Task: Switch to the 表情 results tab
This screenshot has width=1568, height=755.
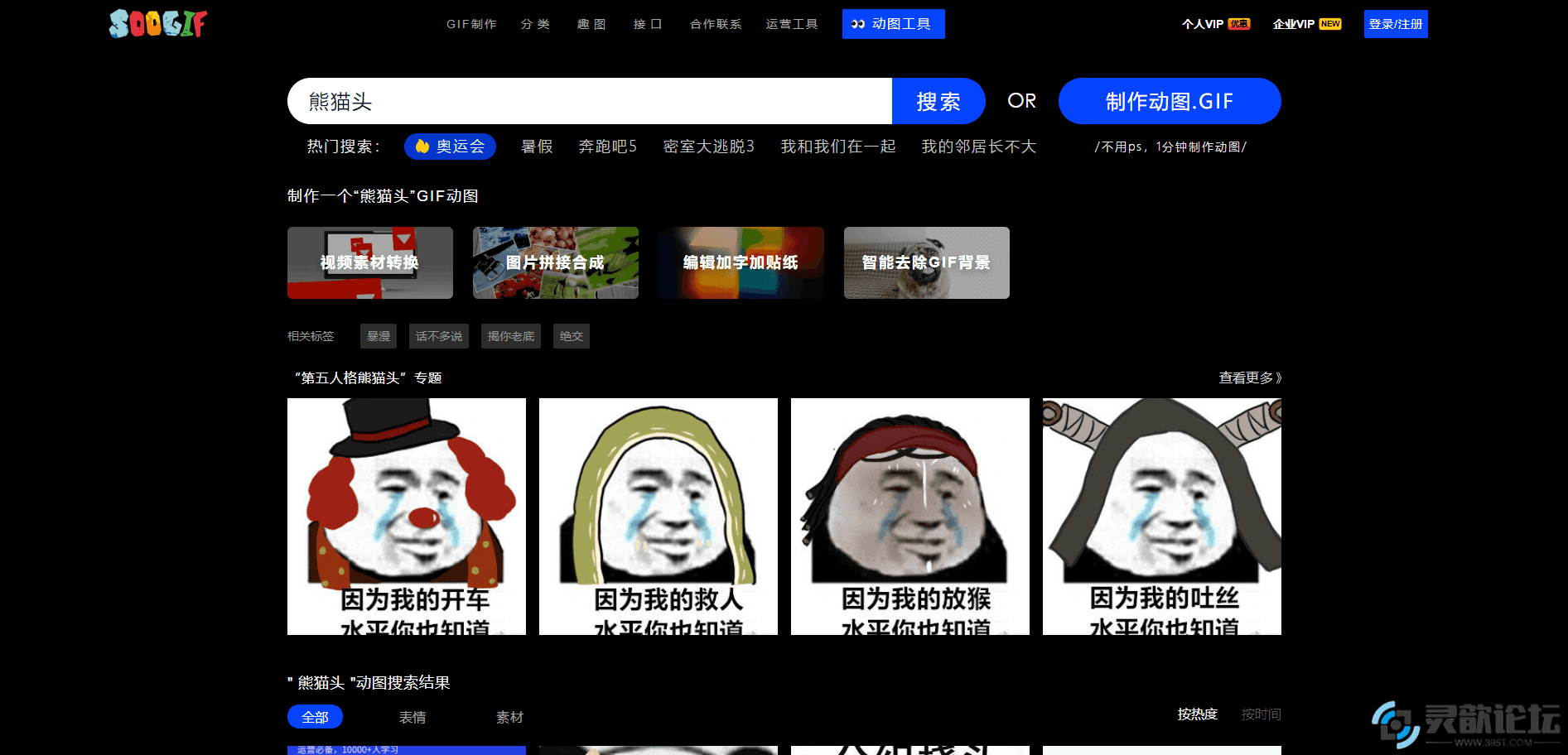Action: pos(413,717)
